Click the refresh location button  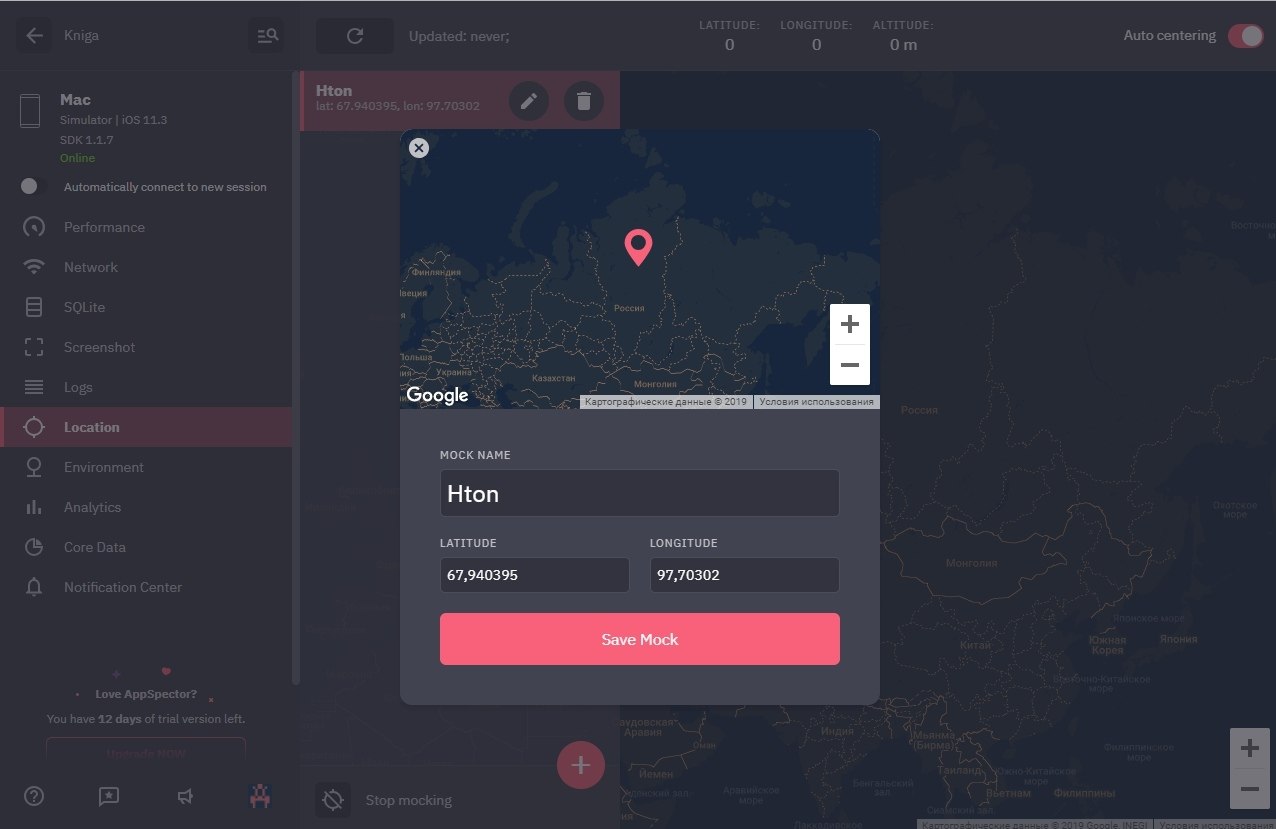354,36
